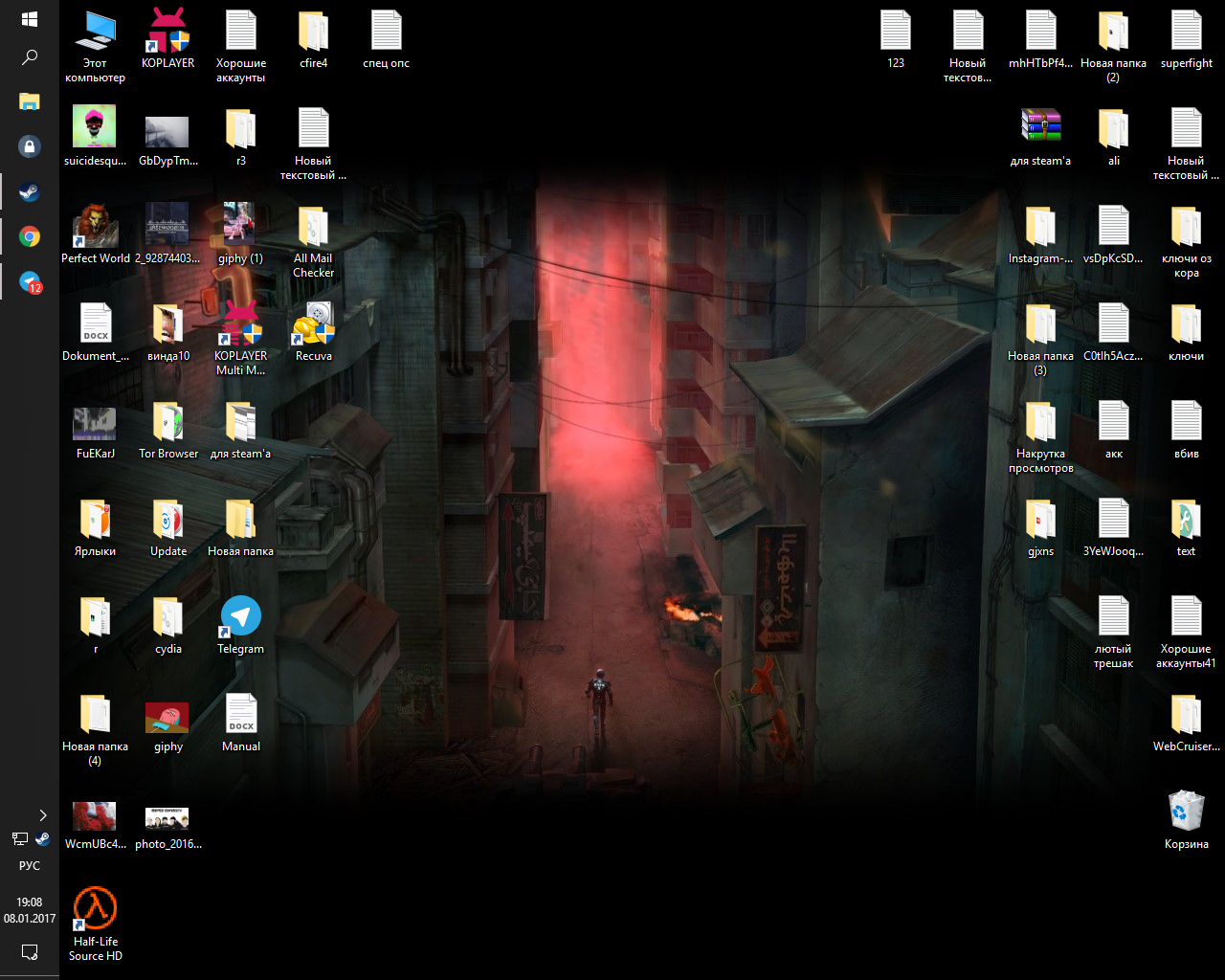Image resolution: width=1225 pixels, height=980 pixels.
Task: Select the вбив text file
Action: (x=1187, y=430)
